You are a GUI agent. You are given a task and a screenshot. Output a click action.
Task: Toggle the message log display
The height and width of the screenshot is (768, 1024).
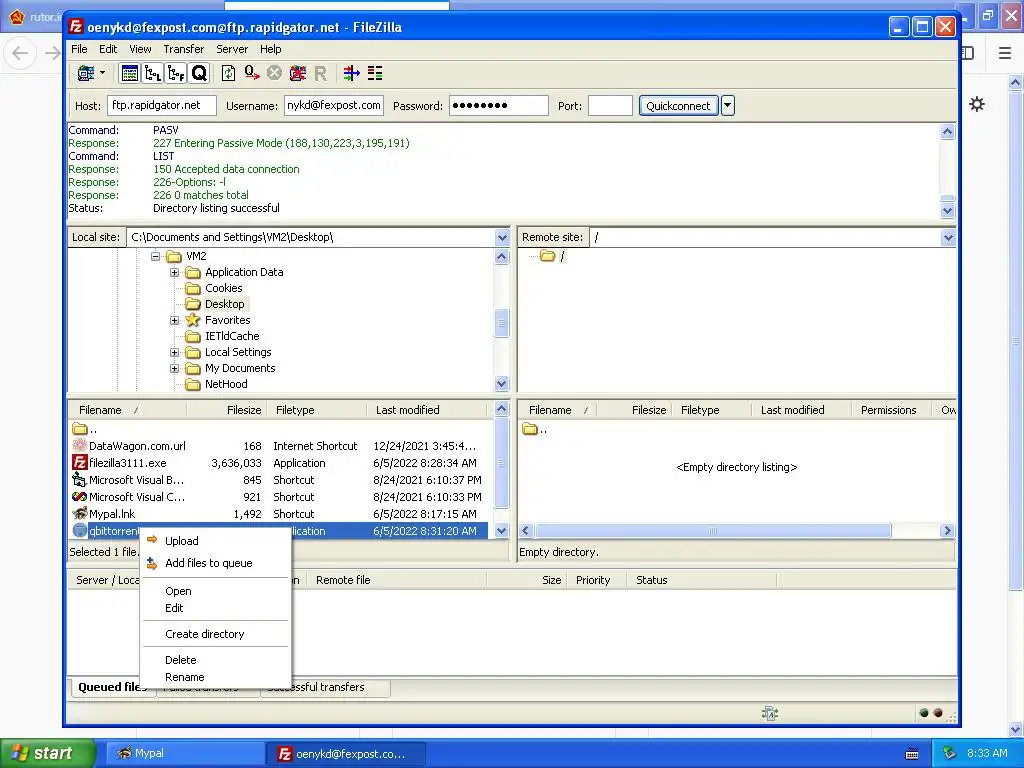tap(130, 73)
